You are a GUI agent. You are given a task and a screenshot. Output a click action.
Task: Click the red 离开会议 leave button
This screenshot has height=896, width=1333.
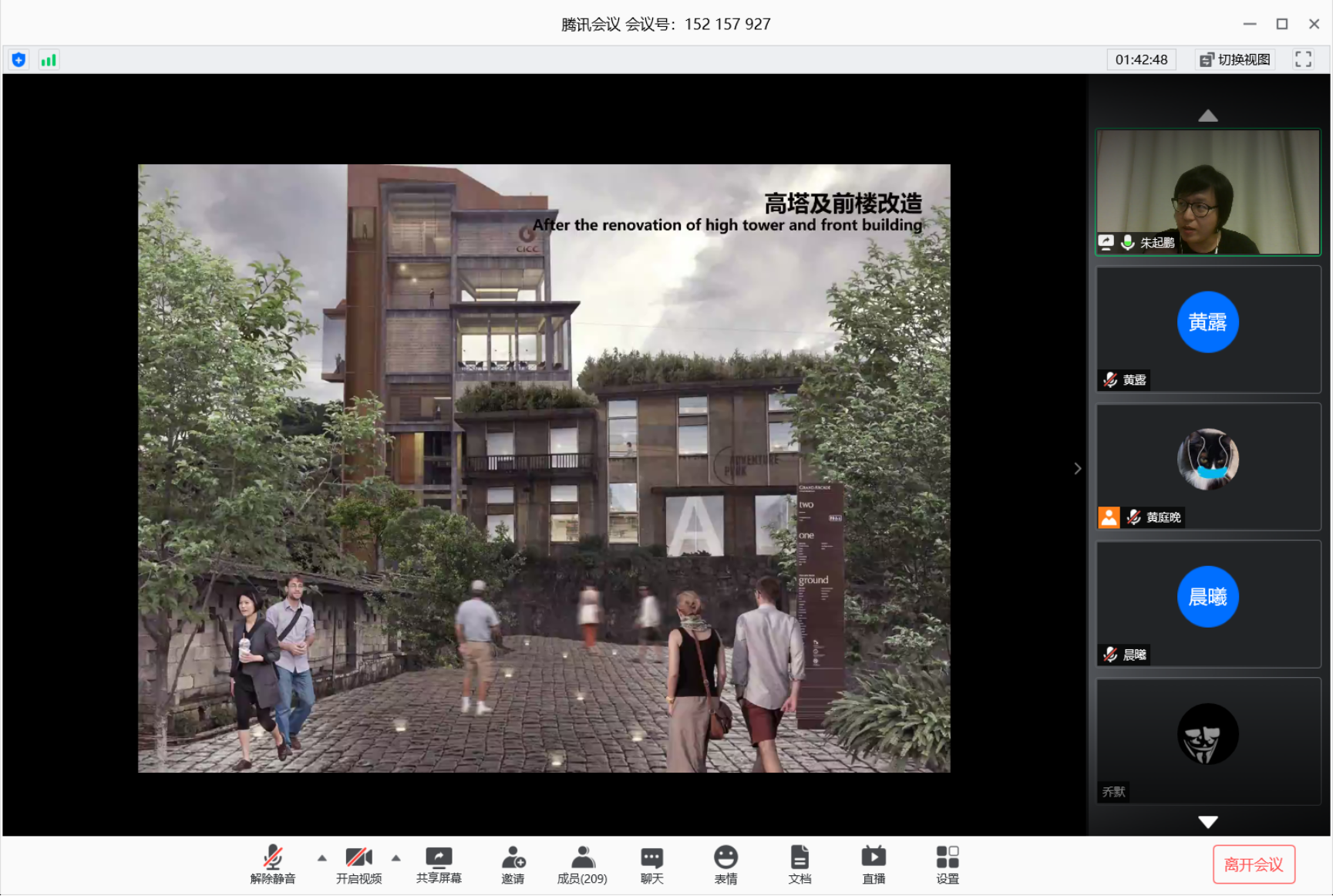[x=1254, y=864]
